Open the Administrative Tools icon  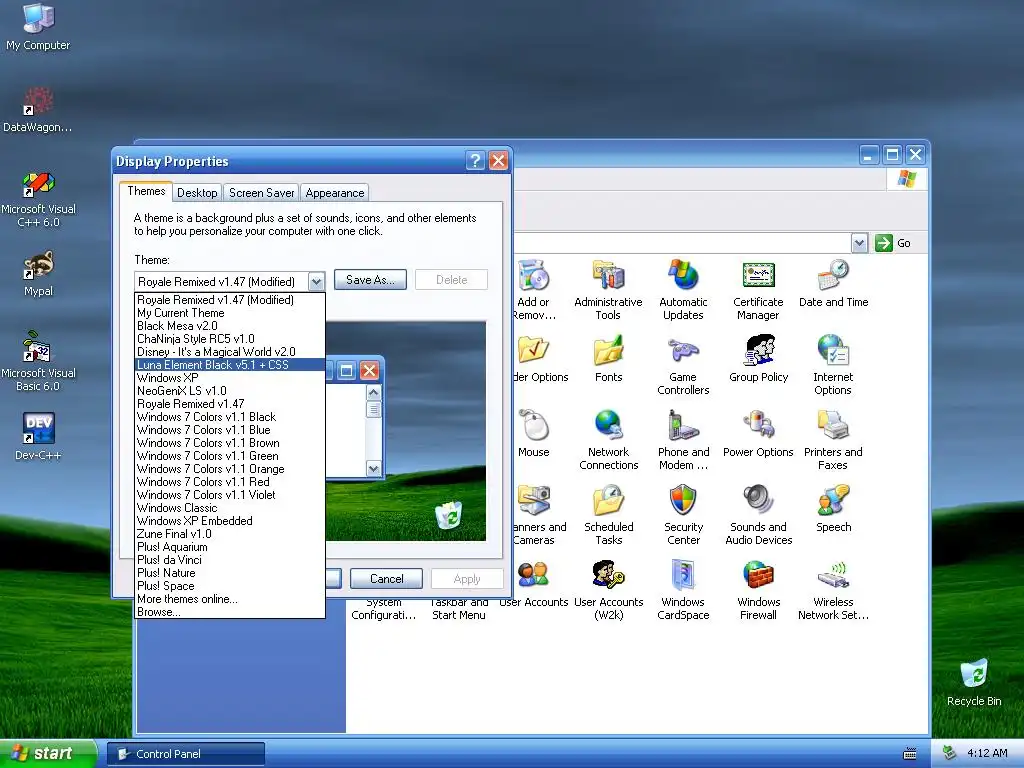pyautogui.click(x=608, y=290)
